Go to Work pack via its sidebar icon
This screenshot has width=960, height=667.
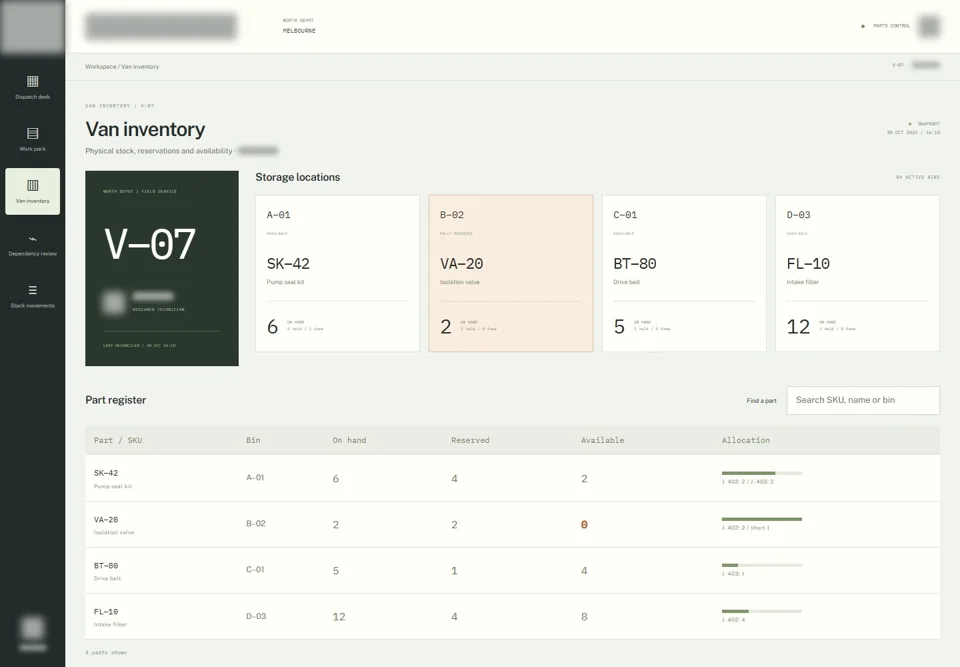coord(32,134)
